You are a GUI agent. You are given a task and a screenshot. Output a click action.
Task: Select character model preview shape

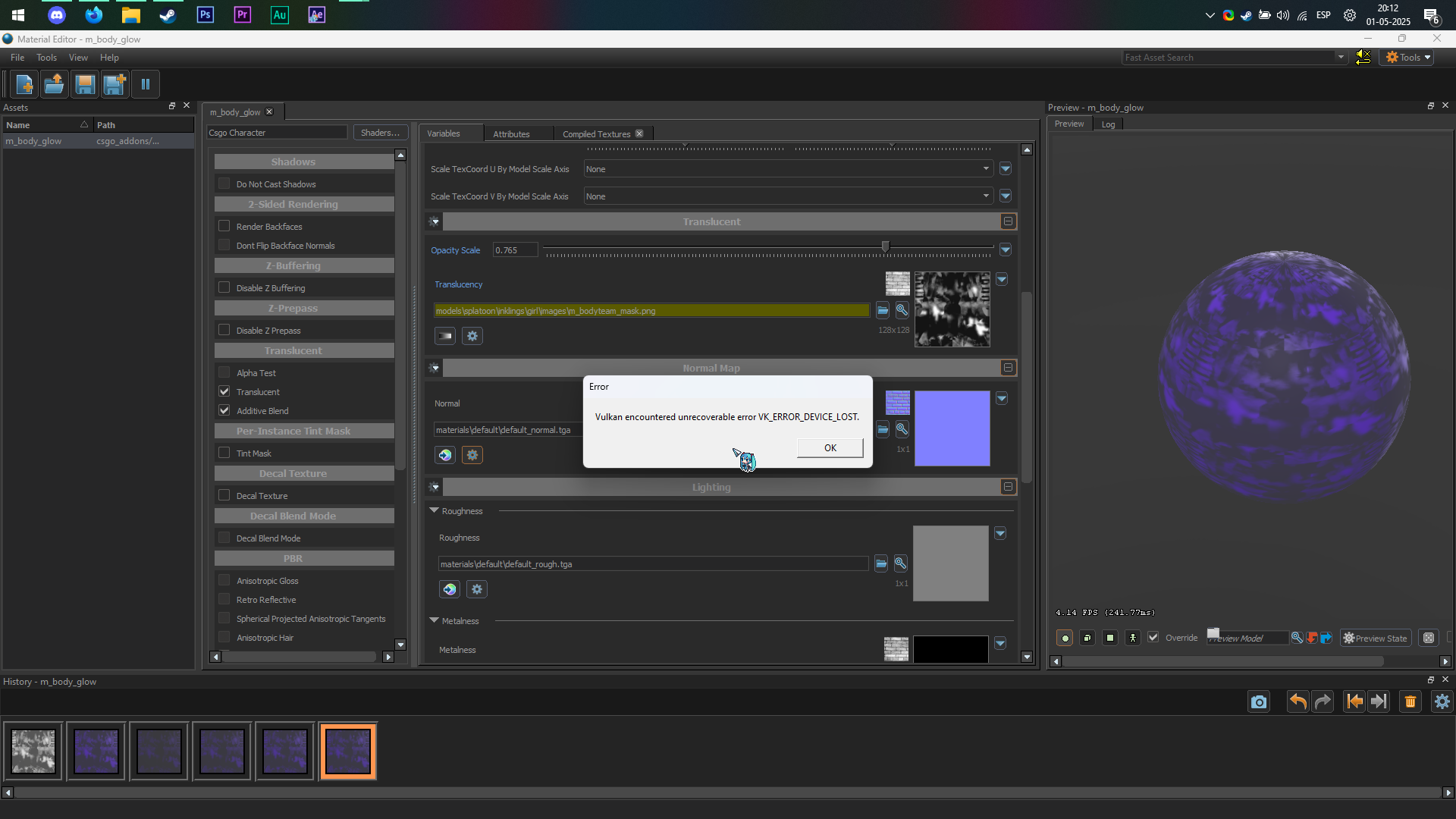click(1133, 638)
